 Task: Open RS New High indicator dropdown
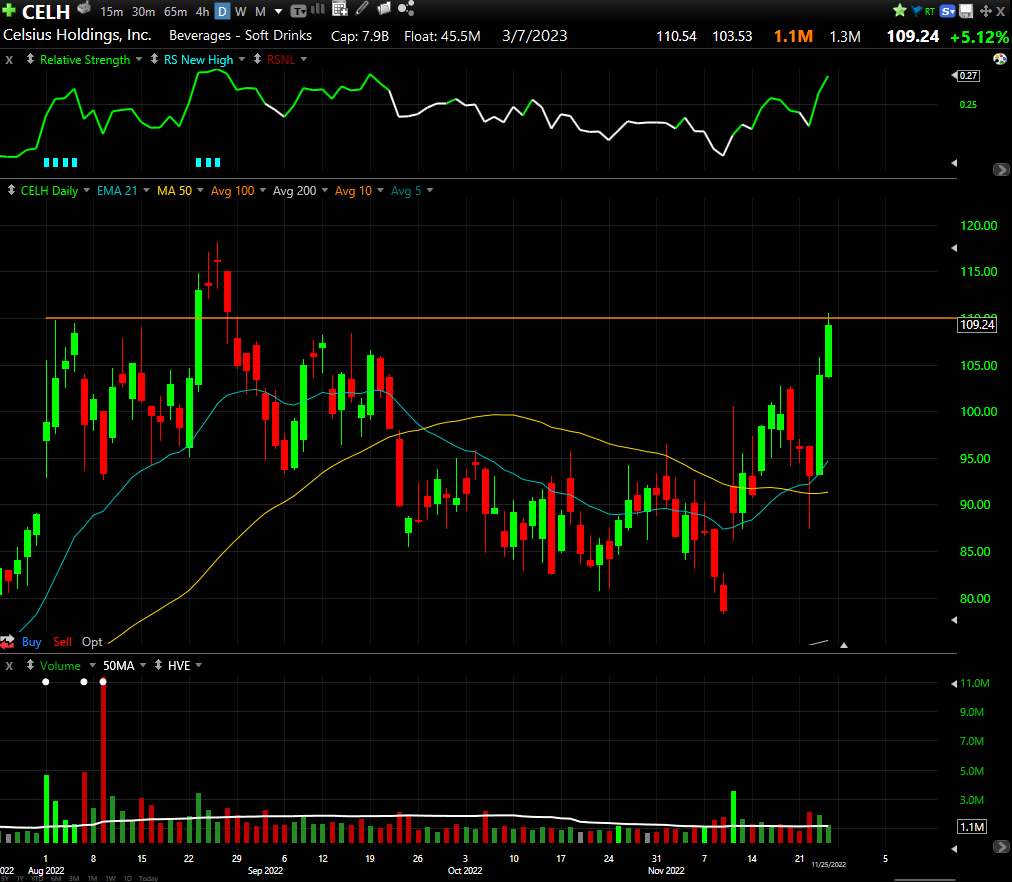(242, 59)
